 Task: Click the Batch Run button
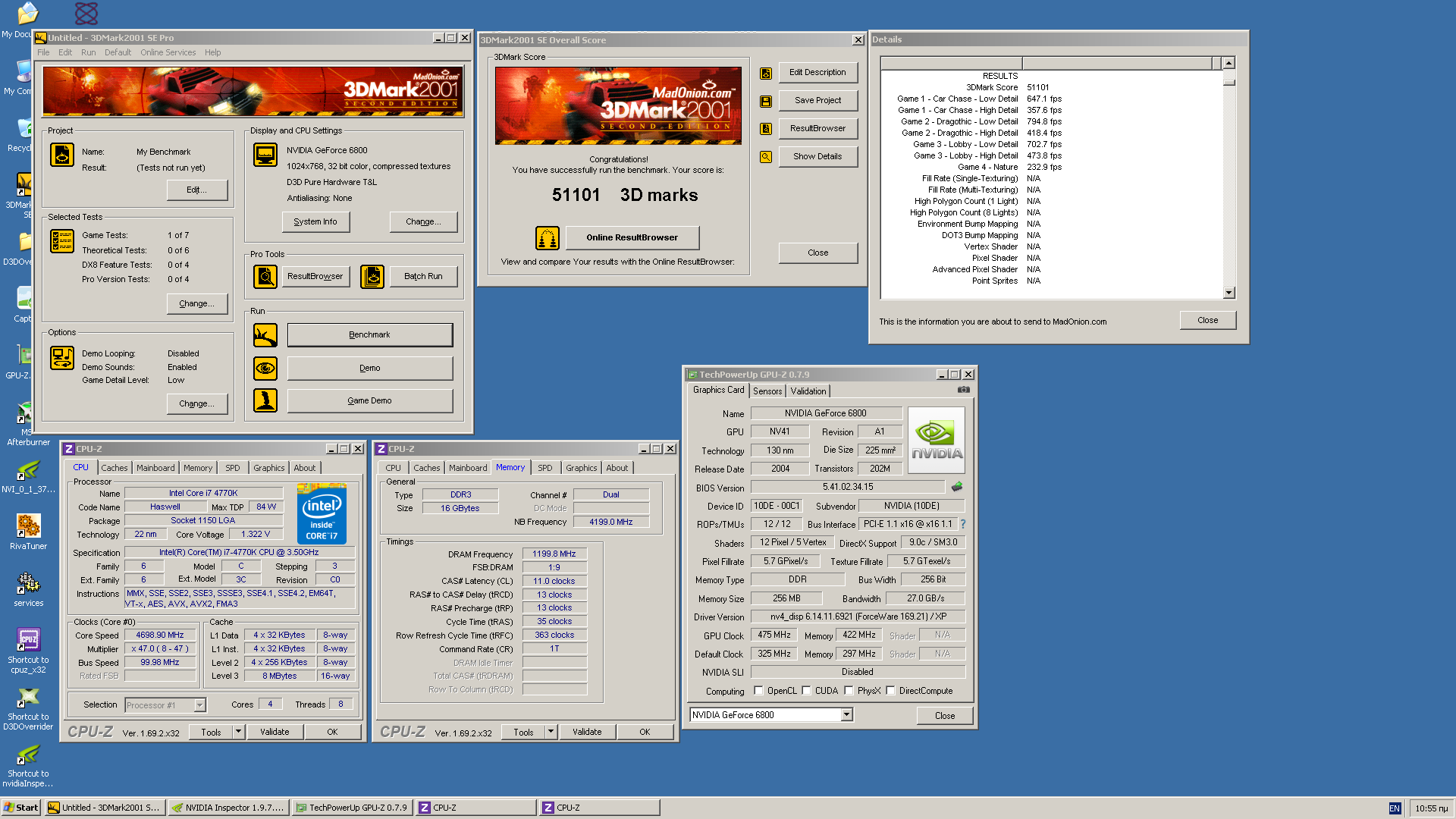(423, 277)
